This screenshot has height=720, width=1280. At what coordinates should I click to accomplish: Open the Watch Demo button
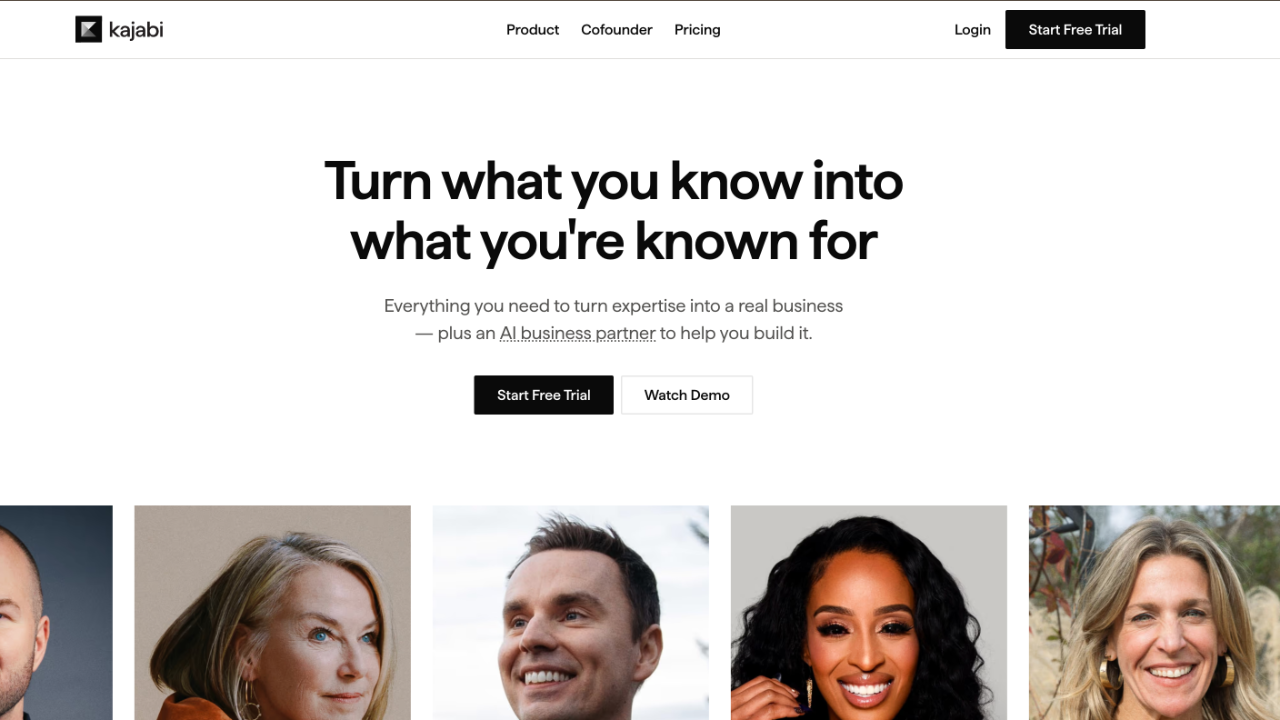[687, 395]
